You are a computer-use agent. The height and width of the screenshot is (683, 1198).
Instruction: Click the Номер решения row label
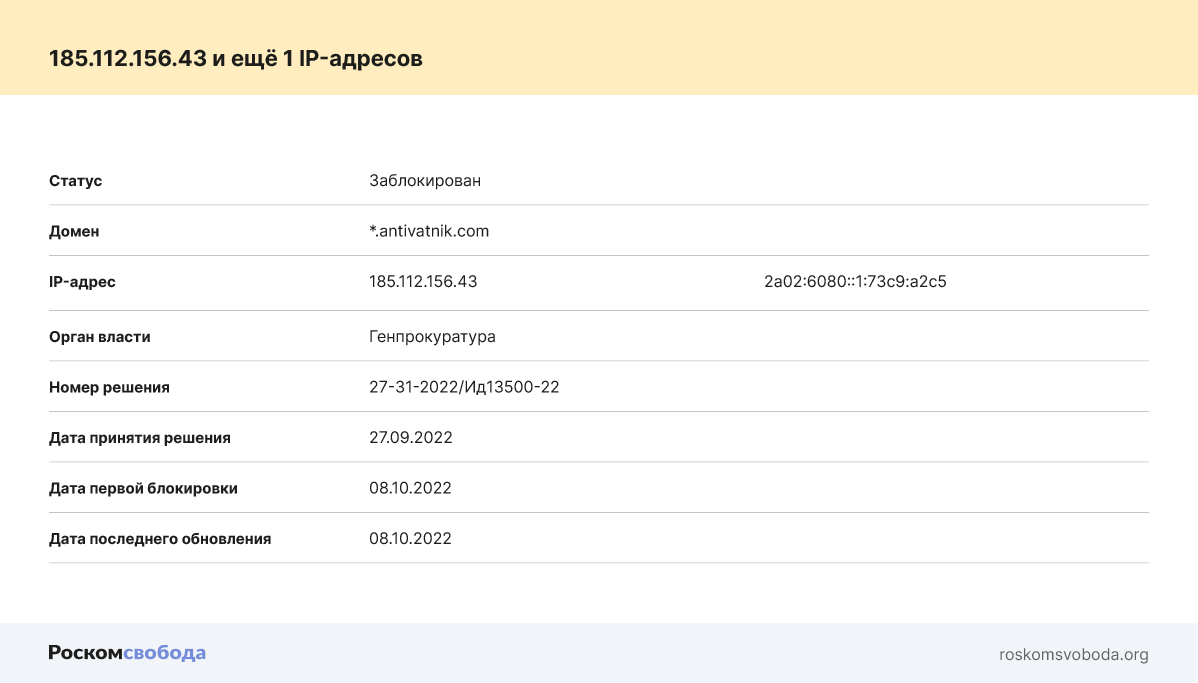coord(109,387)
